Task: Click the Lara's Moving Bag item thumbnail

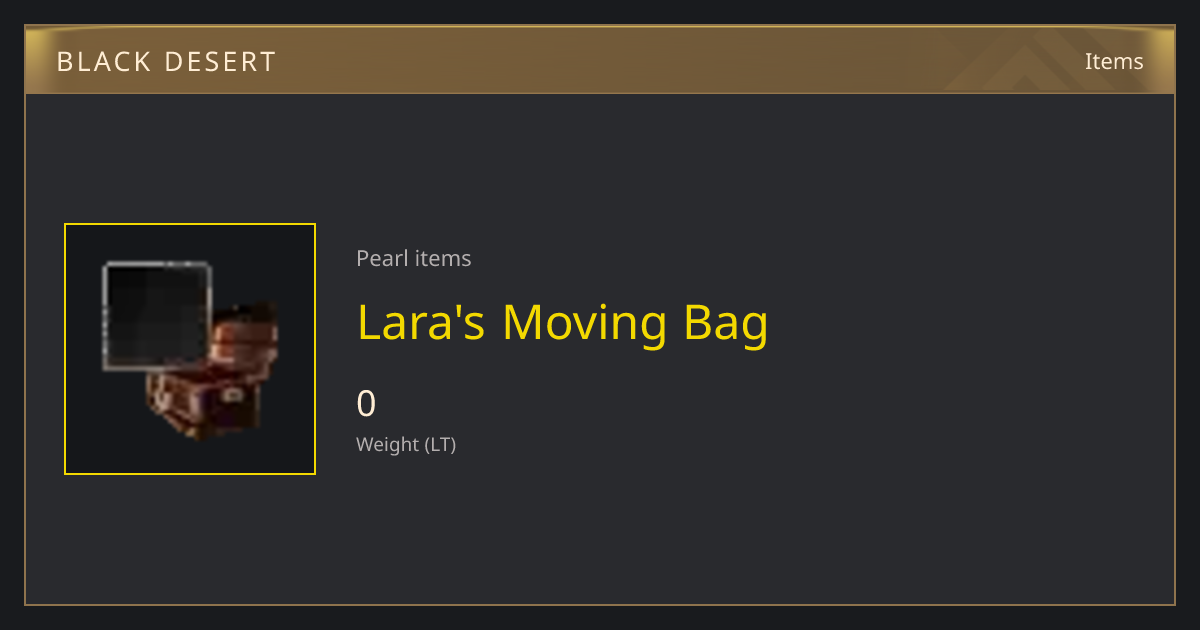Action: tap(190, 349)
